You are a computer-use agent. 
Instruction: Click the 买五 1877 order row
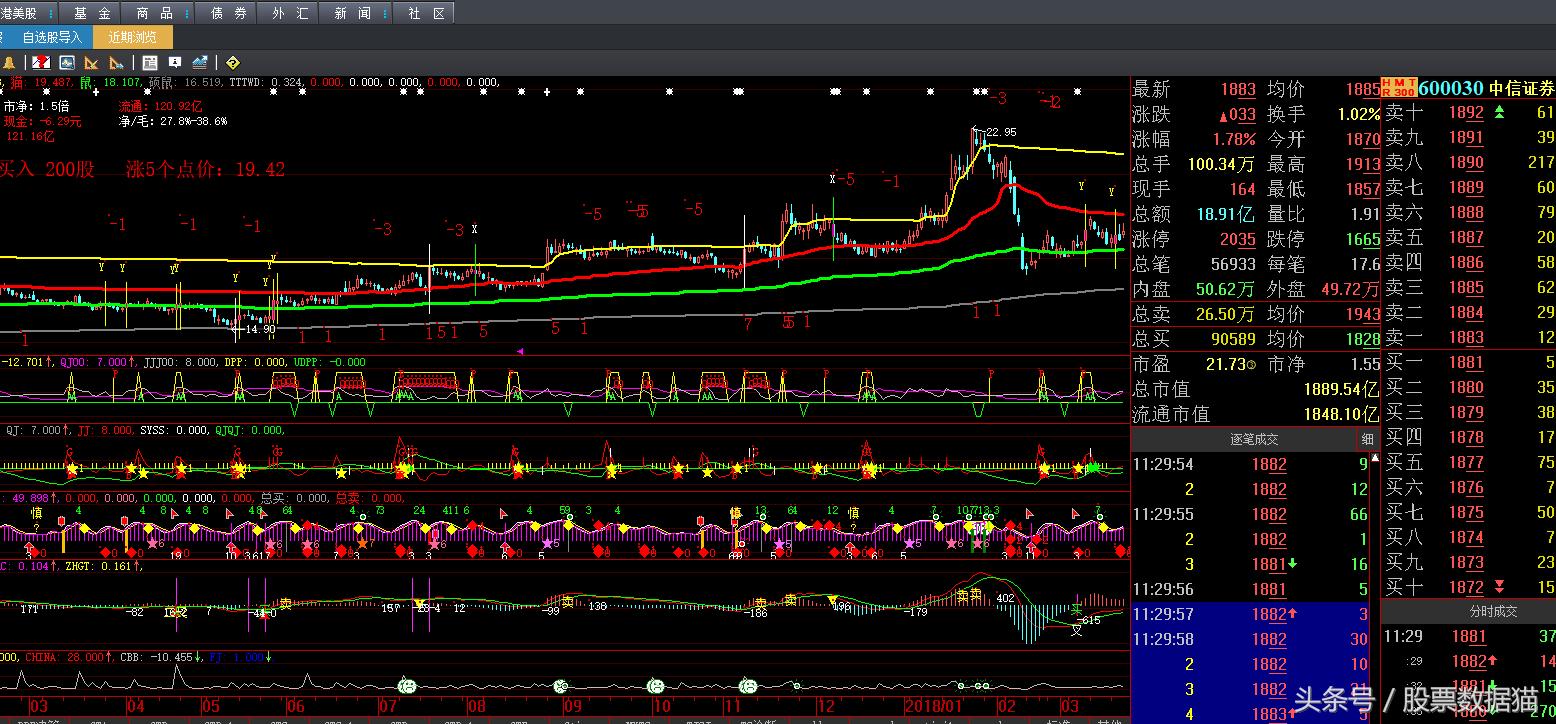pyautogui.click(x=1469, y=462)
